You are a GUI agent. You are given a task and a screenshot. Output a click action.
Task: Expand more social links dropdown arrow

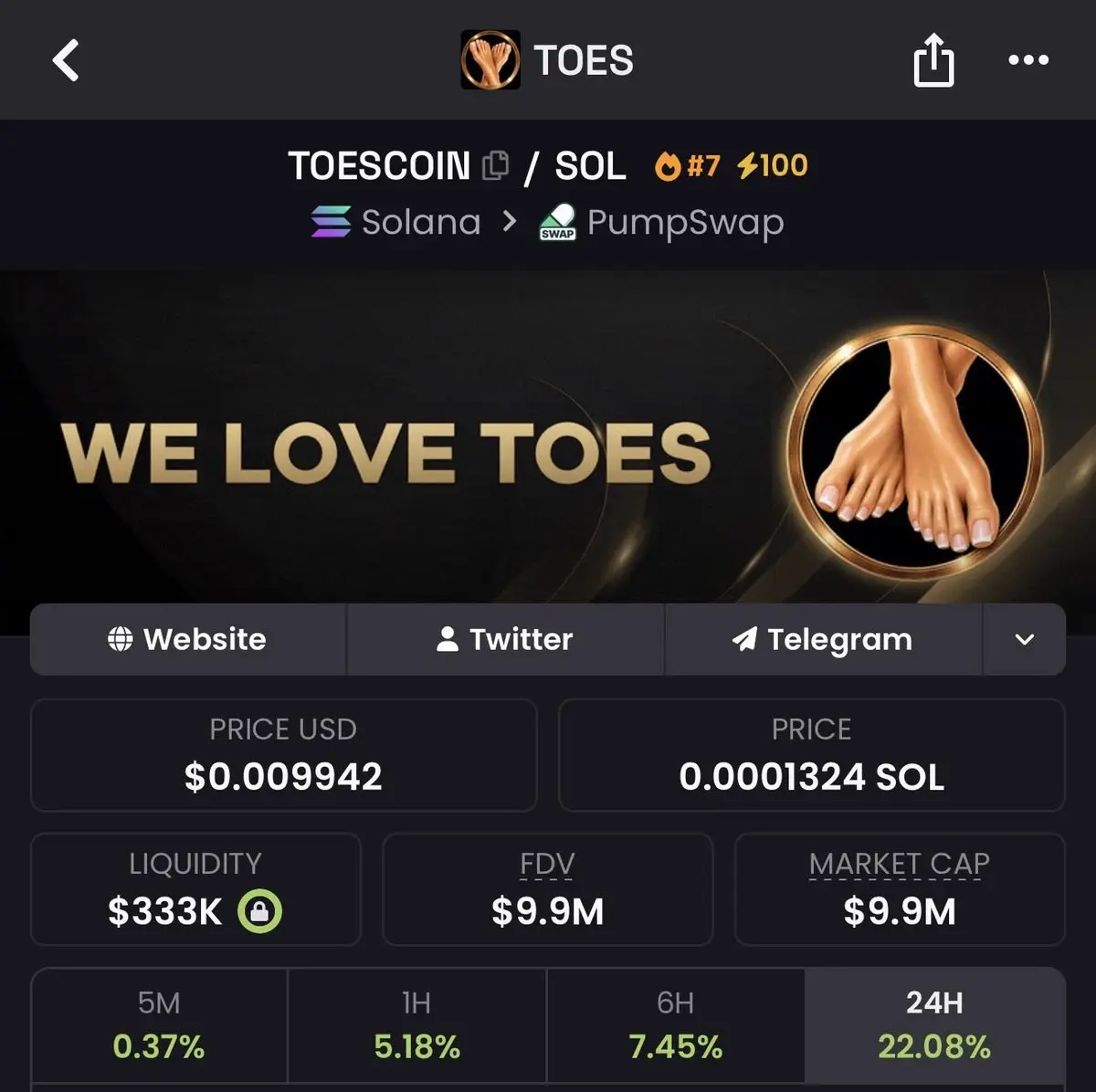1025,639
